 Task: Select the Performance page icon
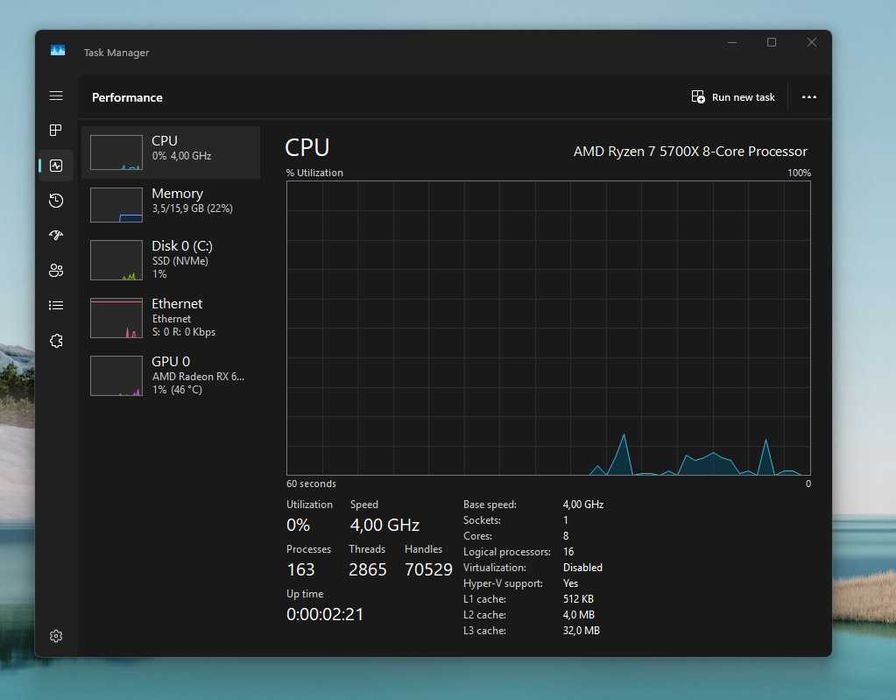click(x=56, y=165)
